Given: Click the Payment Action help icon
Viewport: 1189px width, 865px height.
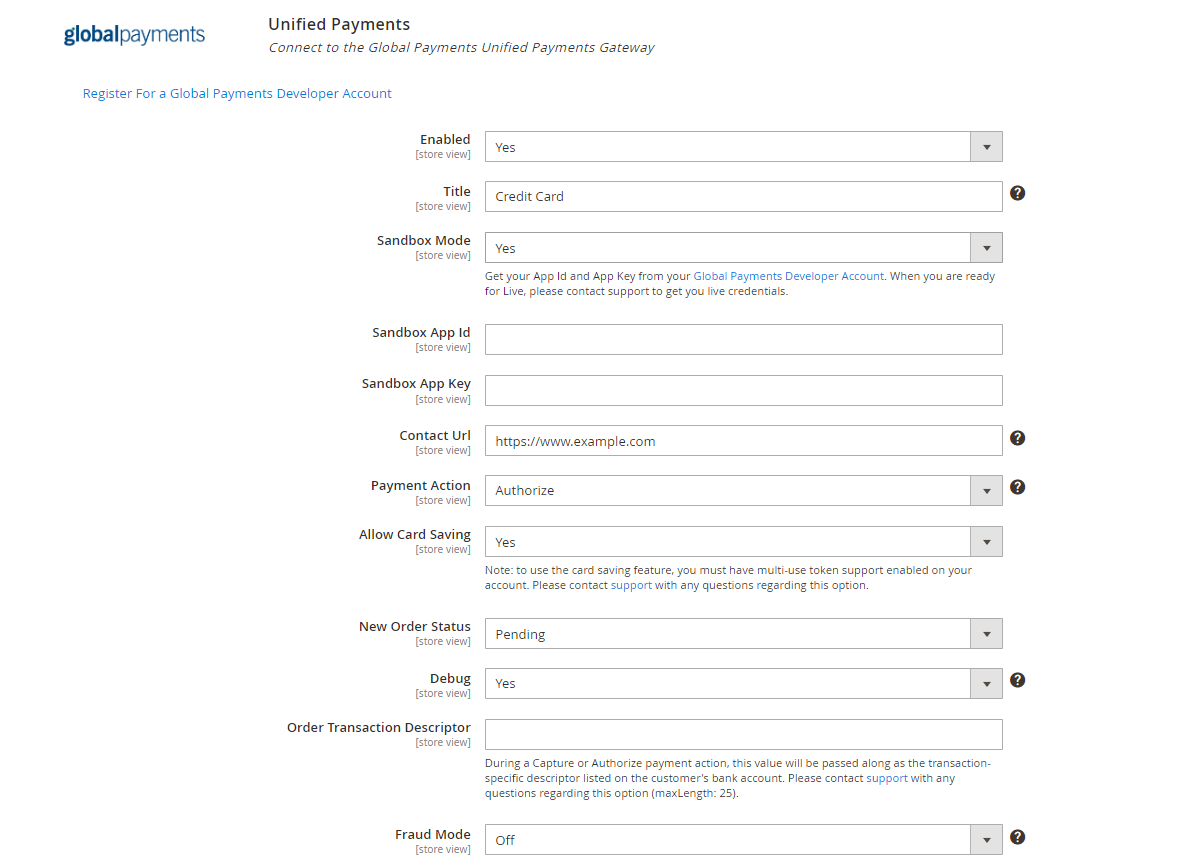Looking at the screenshot, I should pos(1017,487).
